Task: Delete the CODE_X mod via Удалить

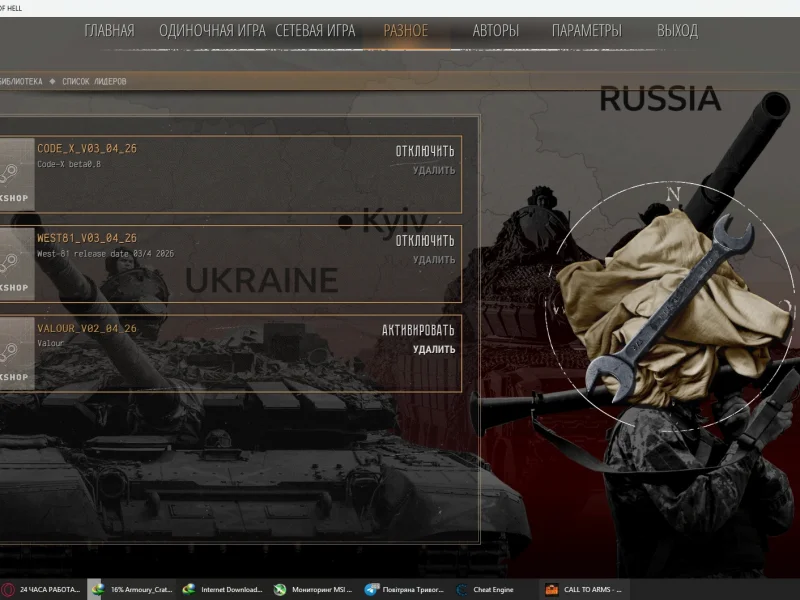Action: [434, 170]
